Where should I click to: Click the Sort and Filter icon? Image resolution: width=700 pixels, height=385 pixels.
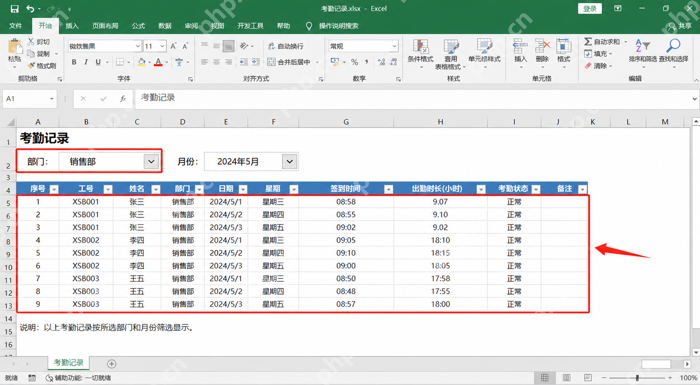click(643, 46)
